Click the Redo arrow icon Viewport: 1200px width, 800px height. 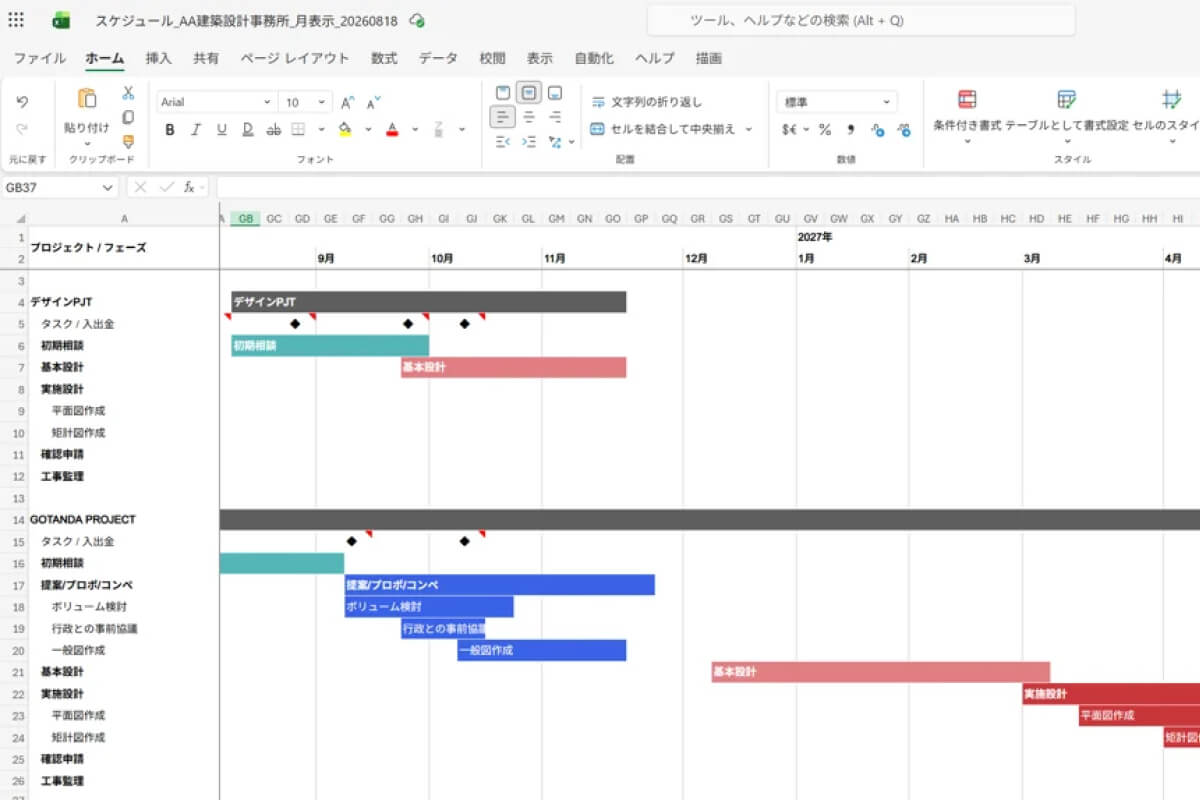[x=22, y=128]
